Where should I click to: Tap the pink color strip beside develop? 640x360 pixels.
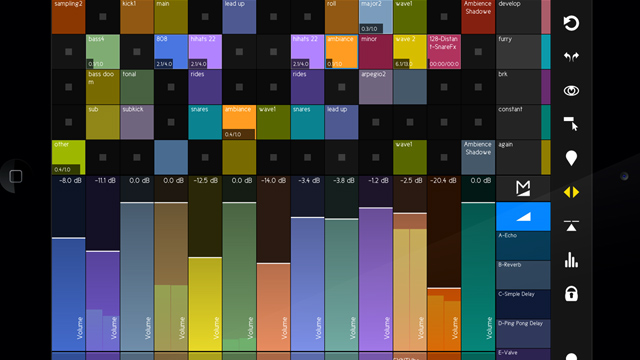pyautogui.click(x=546, y=17)
